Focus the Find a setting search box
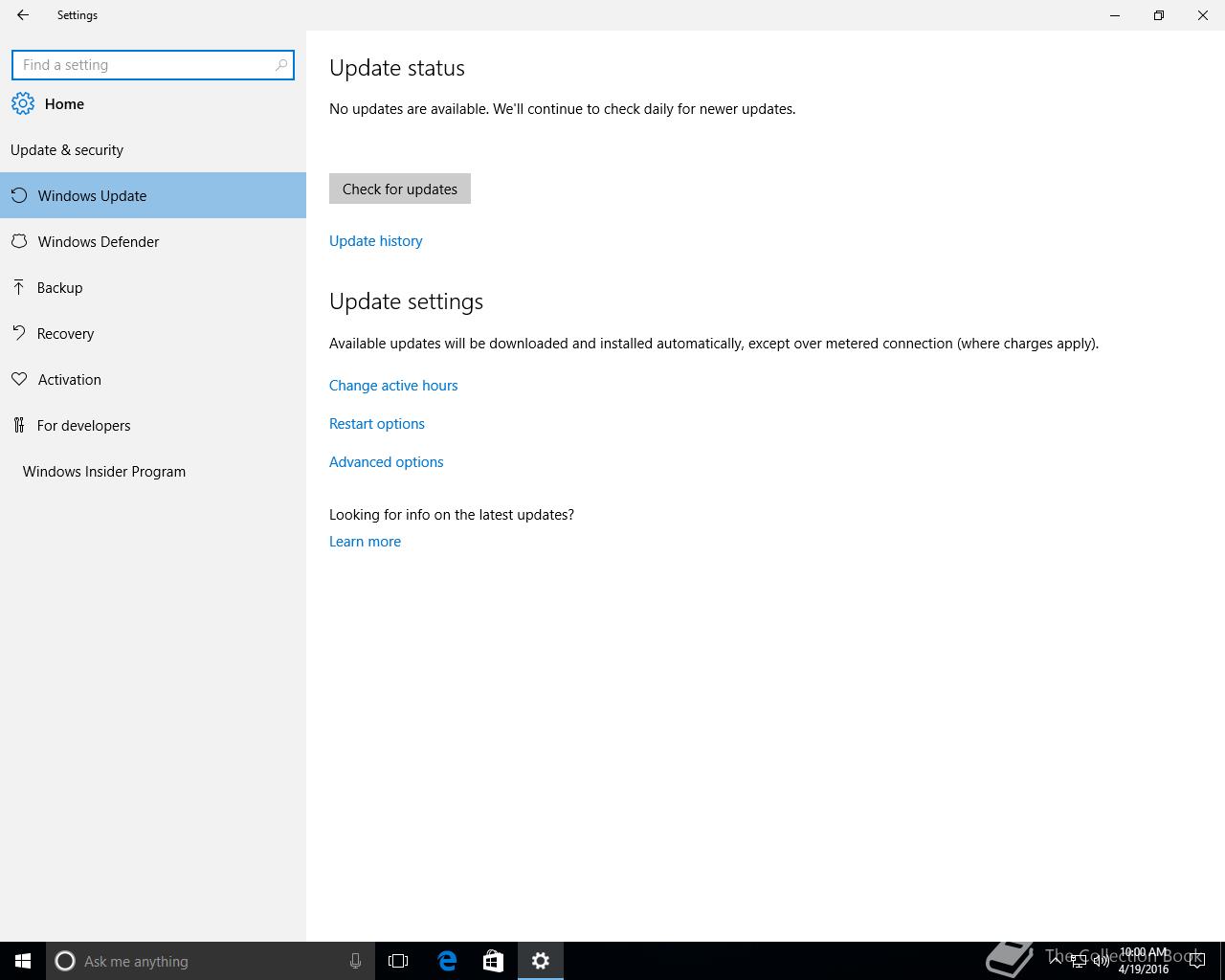The width and height of the screenshot is (1225, 980). [x=153, y=65]
